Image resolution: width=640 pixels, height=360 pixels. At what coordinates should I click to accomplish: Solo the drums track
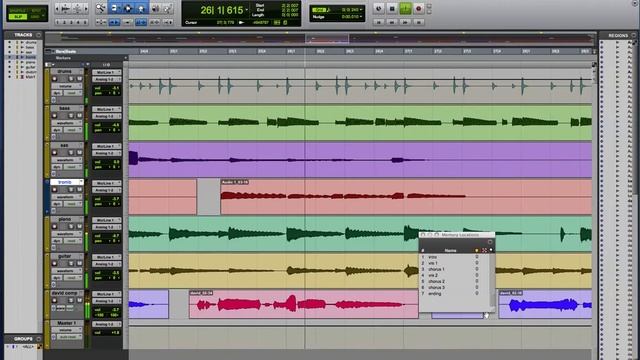click(x=71, y=79)
